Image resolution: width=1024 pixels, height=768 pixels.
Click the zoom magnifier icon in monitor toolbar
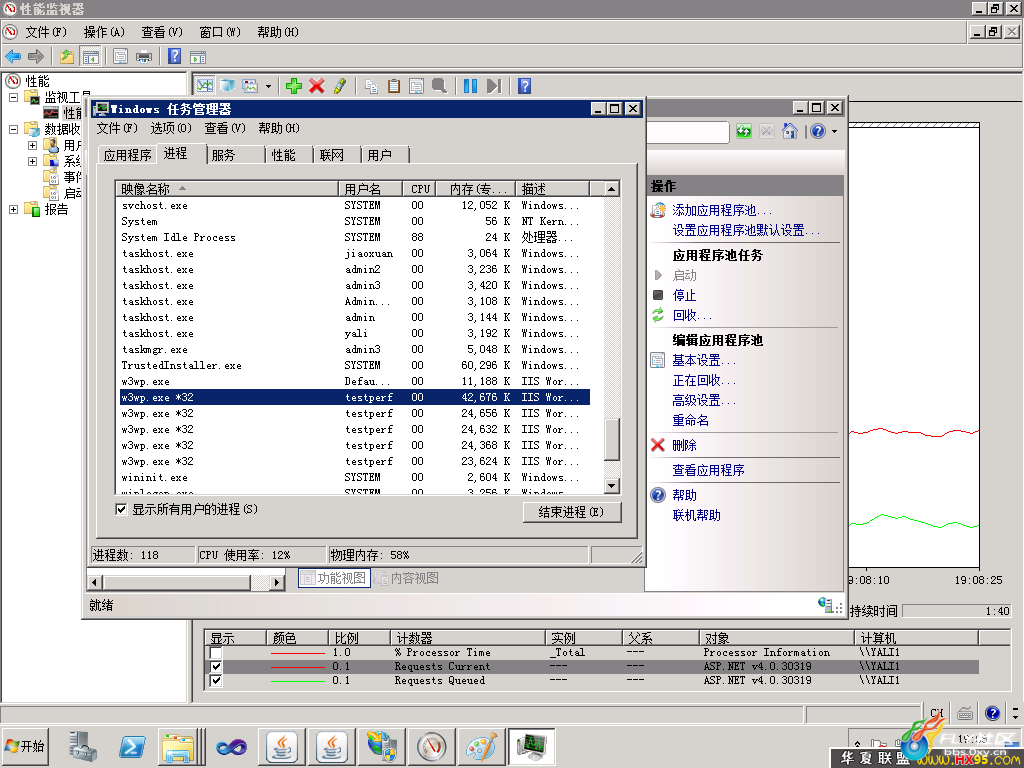(x=440, y=86)
